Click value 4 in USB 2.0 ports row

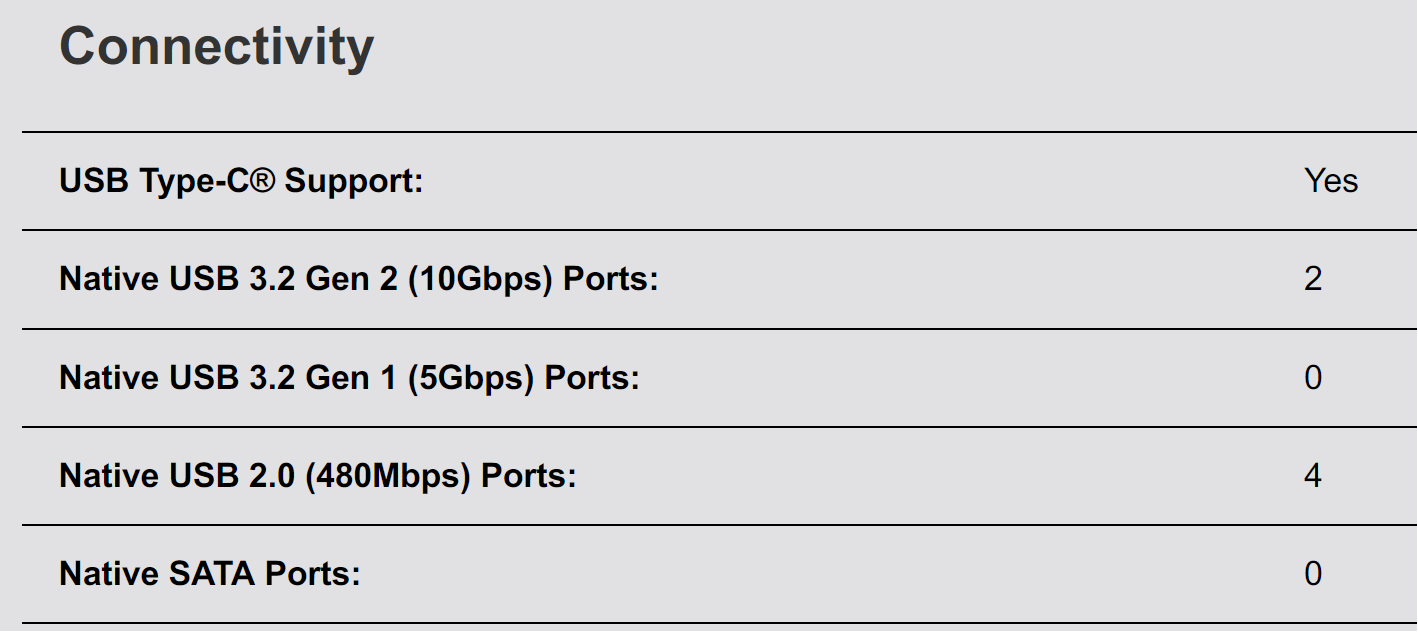1313,476
